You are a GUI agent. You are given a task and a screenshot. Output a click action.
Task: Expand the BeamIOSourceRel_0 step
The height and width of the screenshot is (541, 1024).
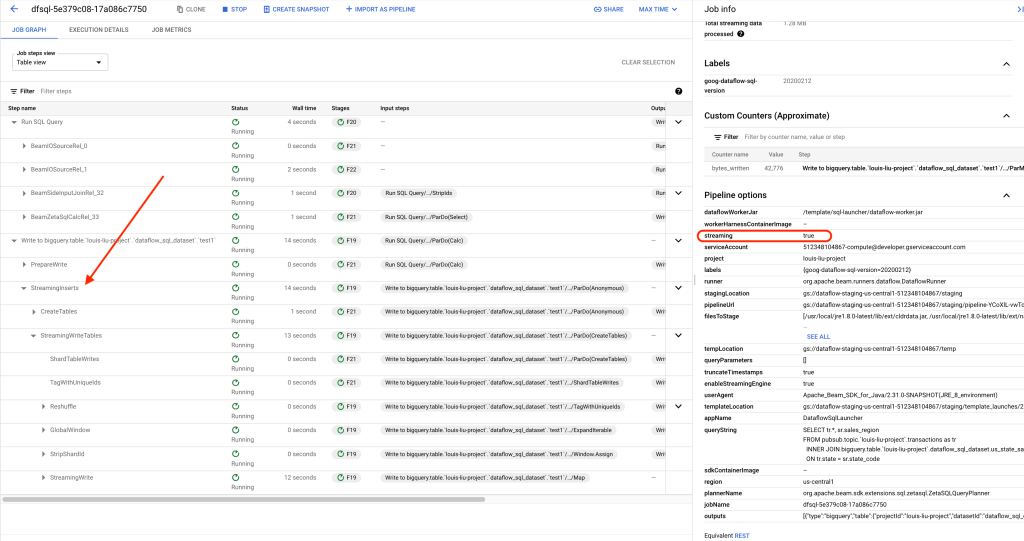click(24, 146)
